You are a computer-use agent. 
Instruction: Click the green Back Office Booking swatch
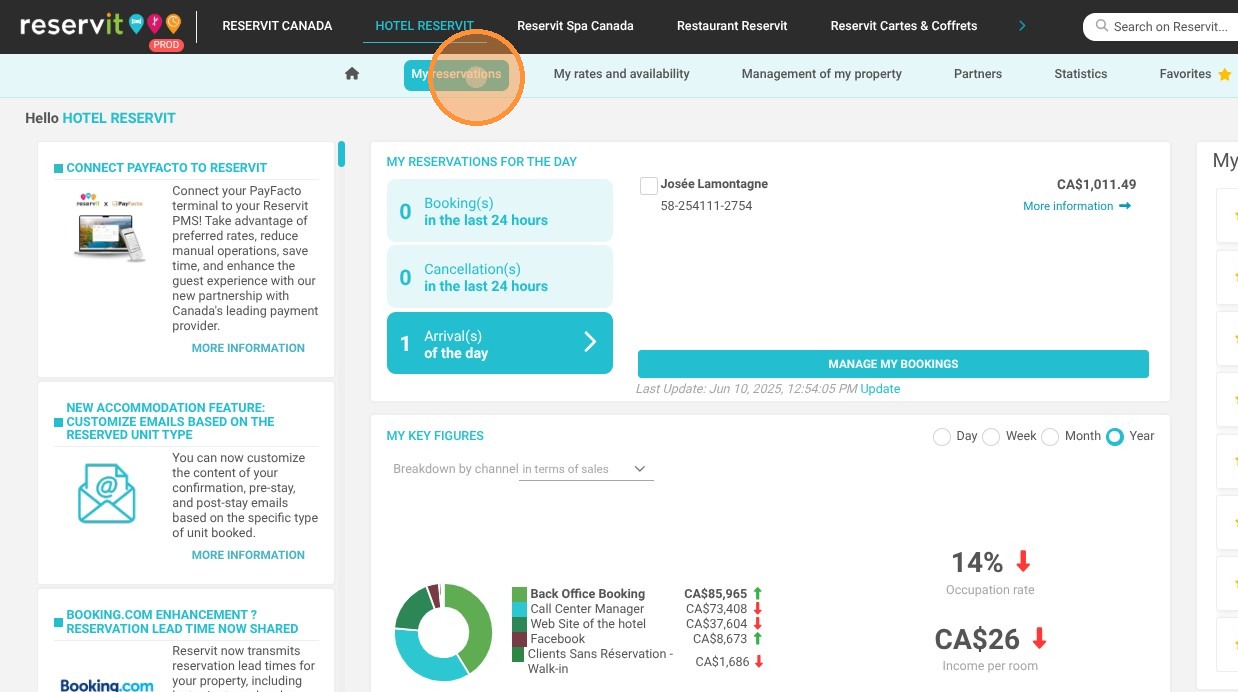[x=519, y=594]
